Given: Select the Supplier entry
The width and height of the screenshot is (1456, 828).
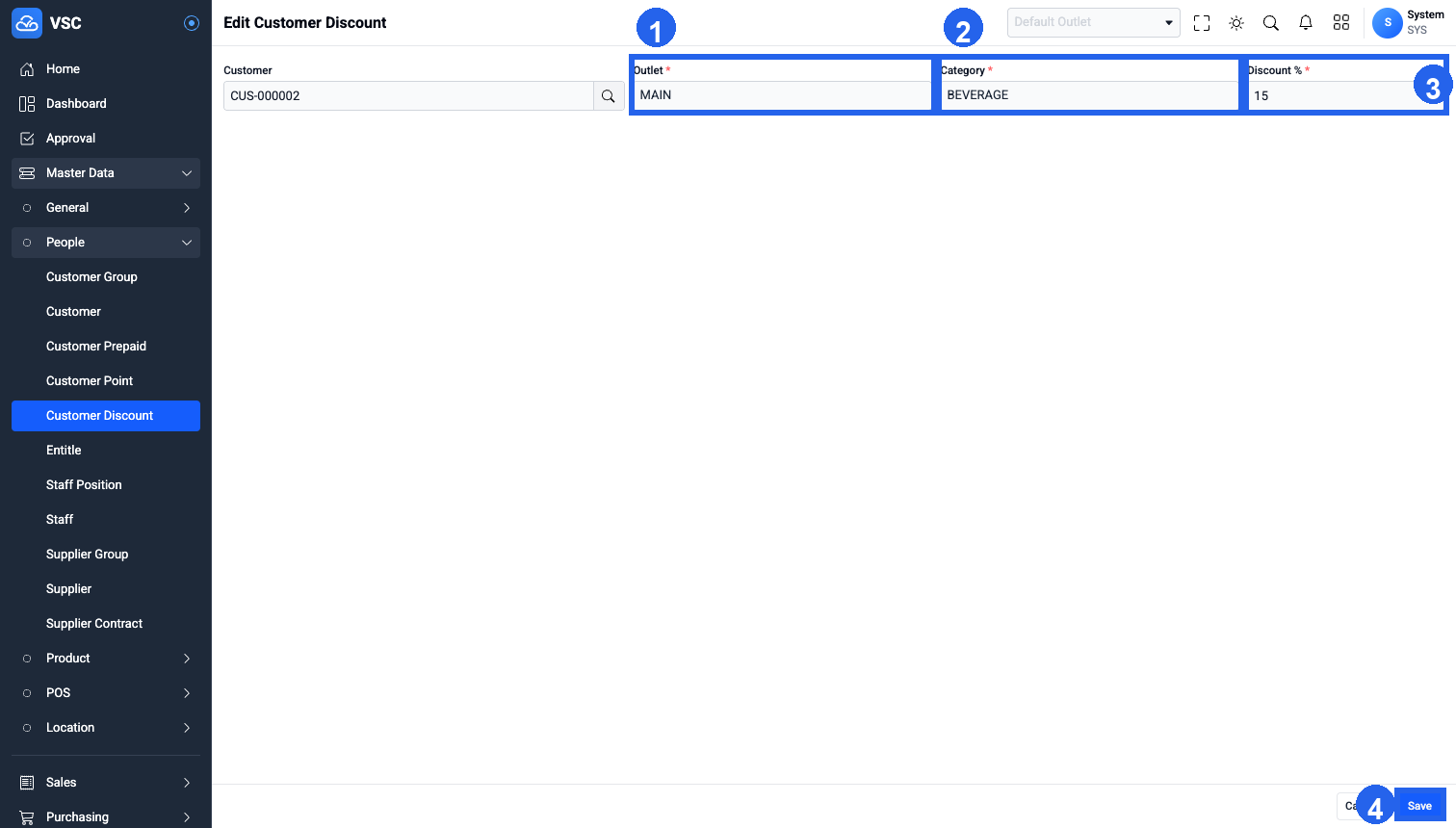Looking at the screenshot, I should [106, 589].
